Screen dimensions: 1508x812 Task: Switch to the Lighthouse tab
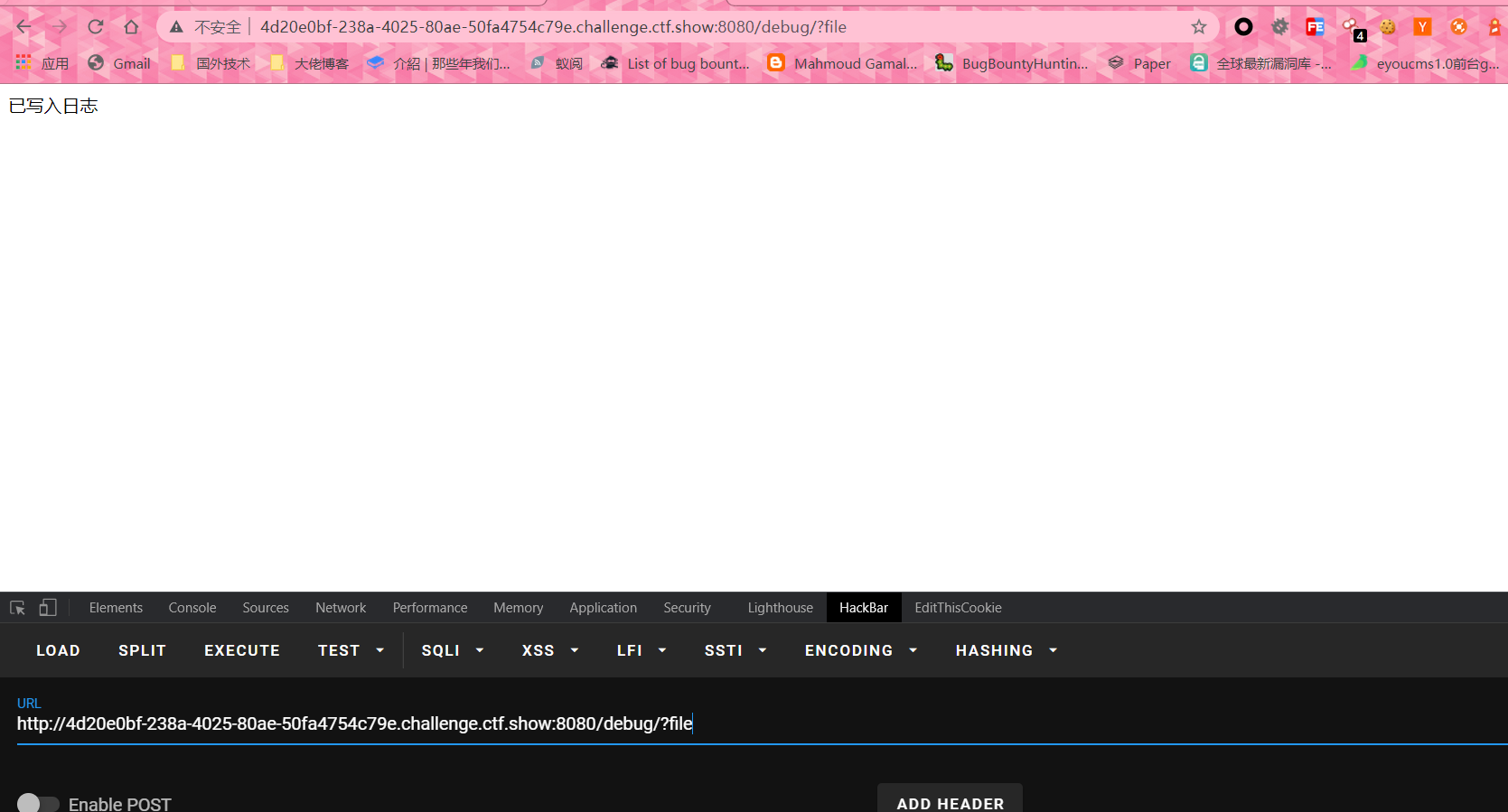[x=781, y=608]
